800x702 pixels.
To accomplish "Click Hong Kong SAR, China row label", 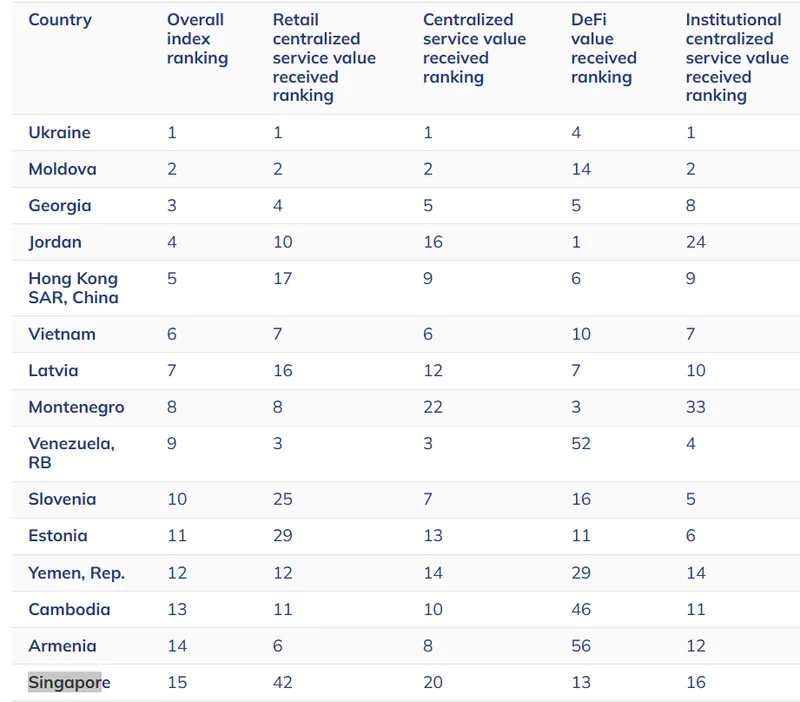I will click(73, 288).
